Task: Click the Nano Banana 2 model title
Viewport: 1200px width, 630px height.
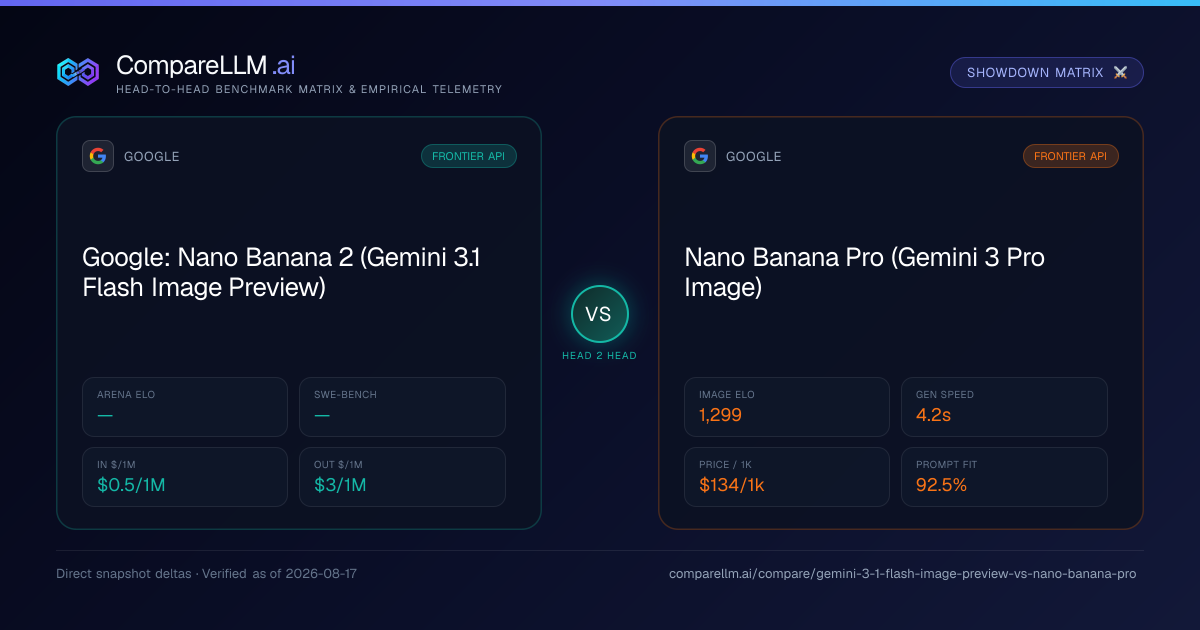Action: [x=282, y=272]
